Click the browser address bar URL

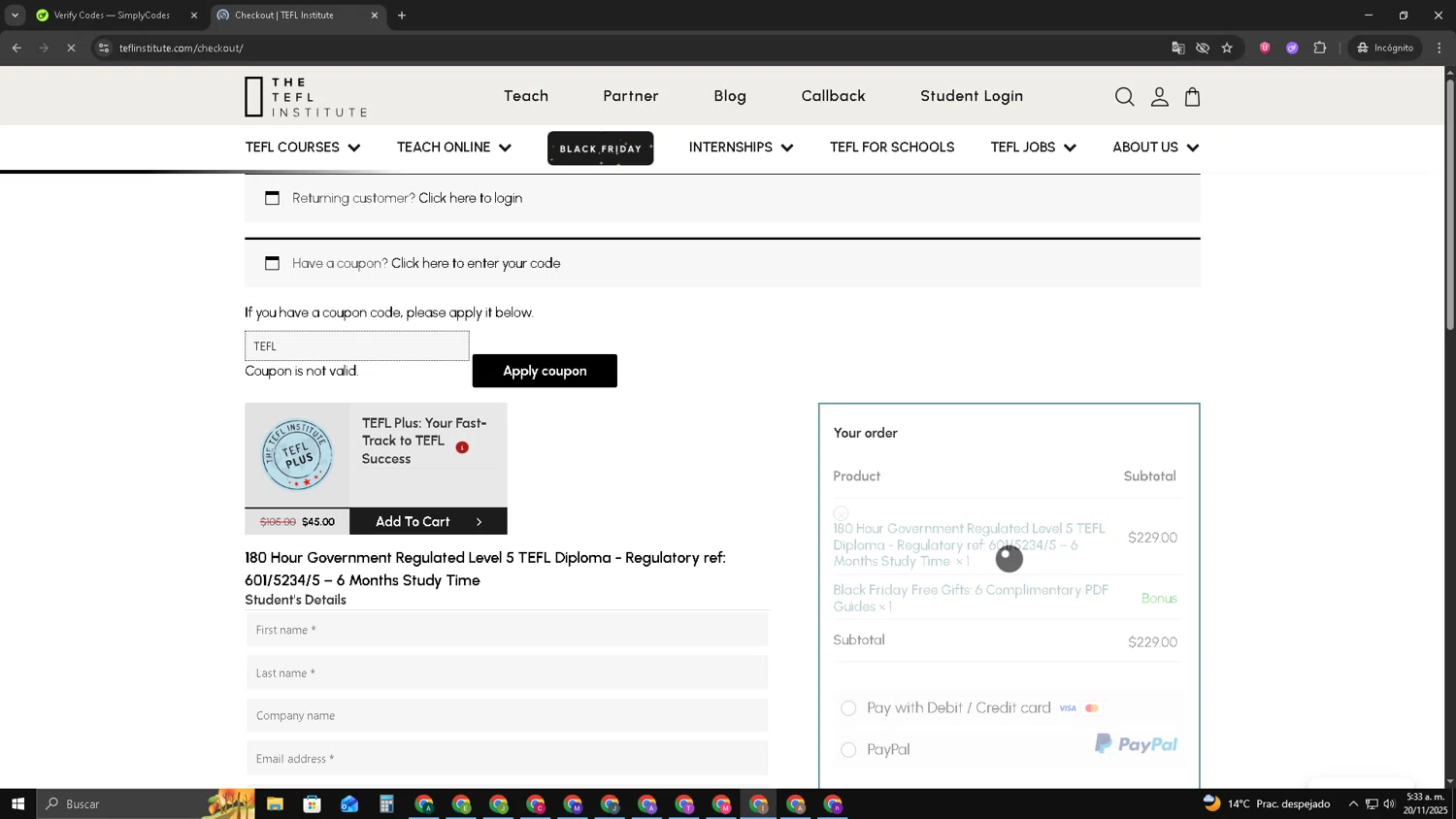182,48
